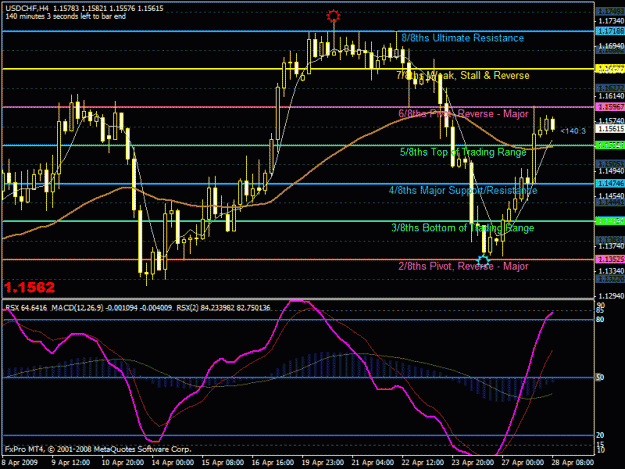Click the '19 Apr 23:00' time axis label

(322, 463)
